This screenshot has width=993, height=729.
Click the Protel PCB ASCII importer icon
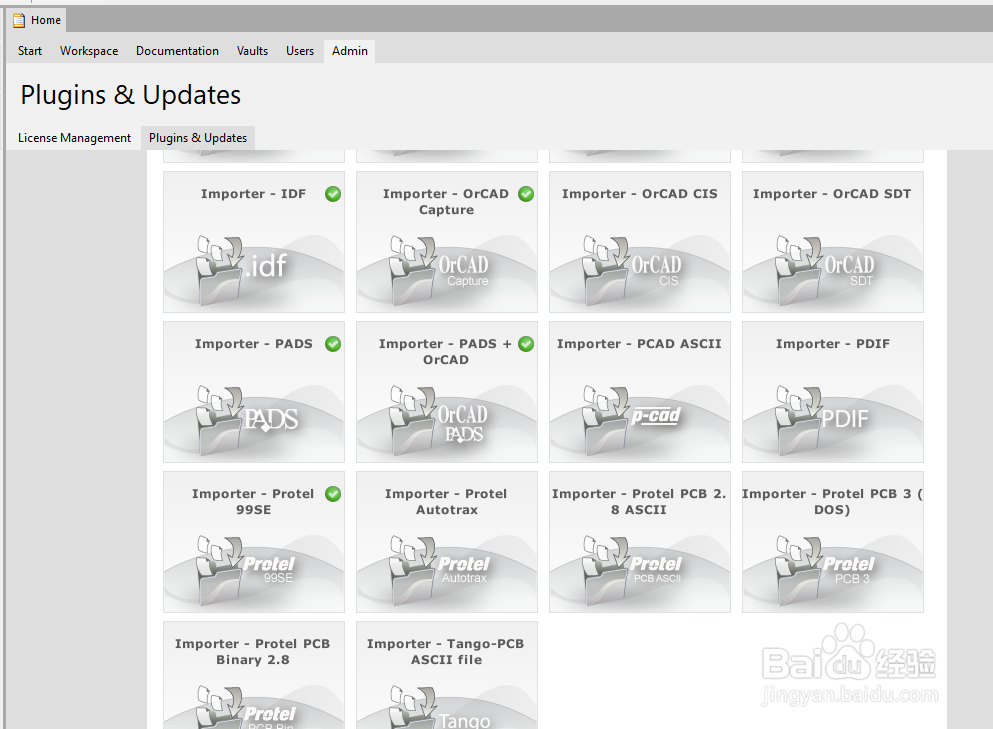click(x=632, y=569)
